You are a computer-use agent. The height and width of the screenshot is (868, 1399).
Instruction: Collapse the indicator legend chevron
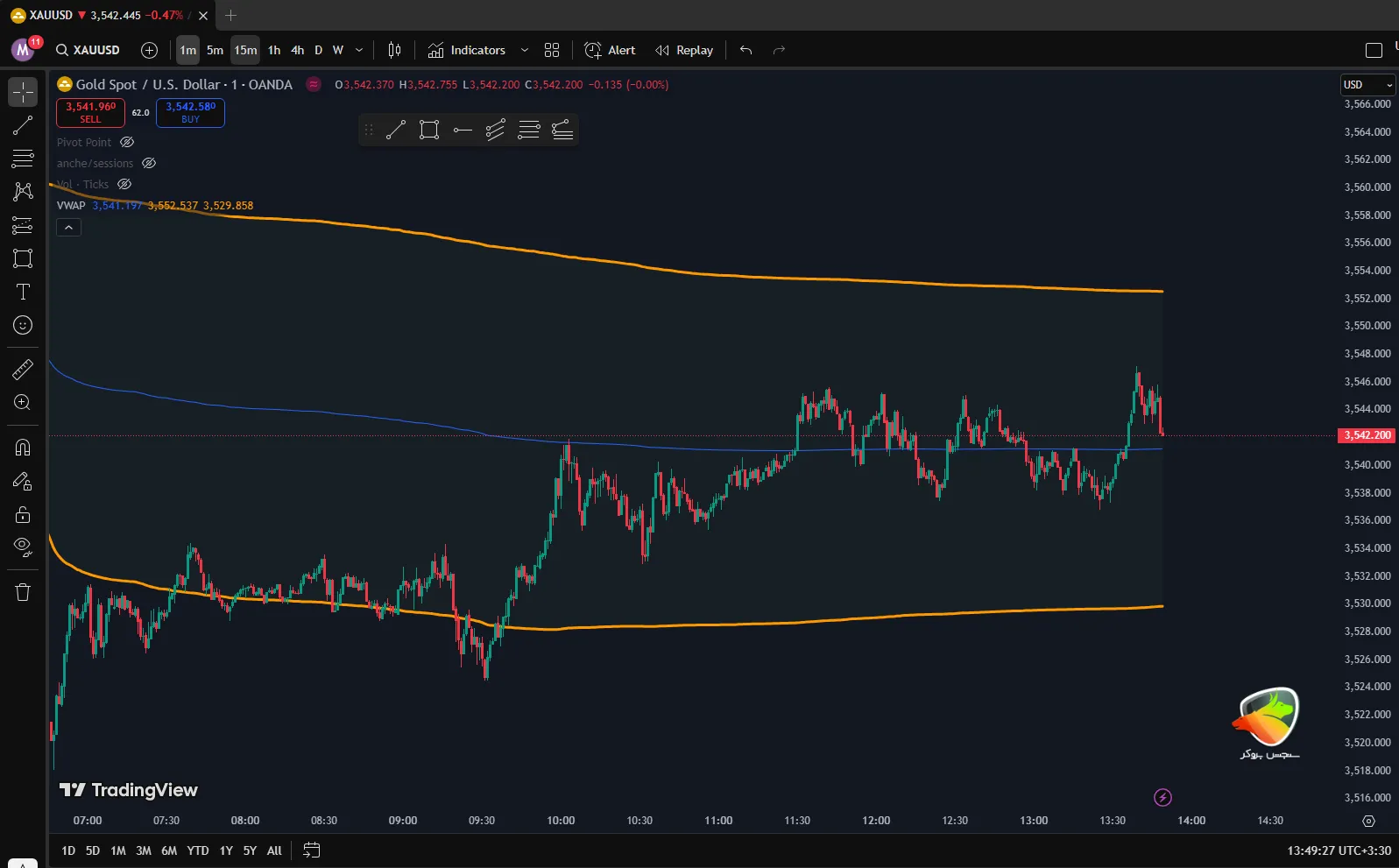coord(68,228)
